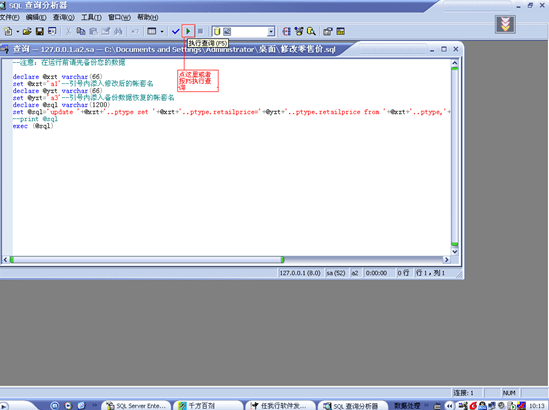549x410 pixels.
Task: Expand the New Query dropdown arrow
Action: 18,32
